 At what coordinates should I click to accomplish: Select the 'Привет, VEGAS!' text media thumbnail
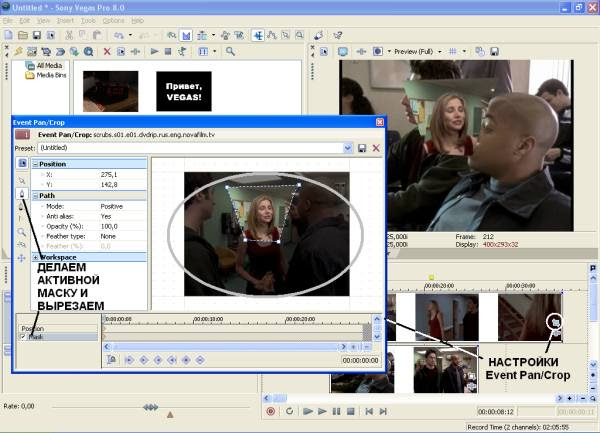point(184,91)
